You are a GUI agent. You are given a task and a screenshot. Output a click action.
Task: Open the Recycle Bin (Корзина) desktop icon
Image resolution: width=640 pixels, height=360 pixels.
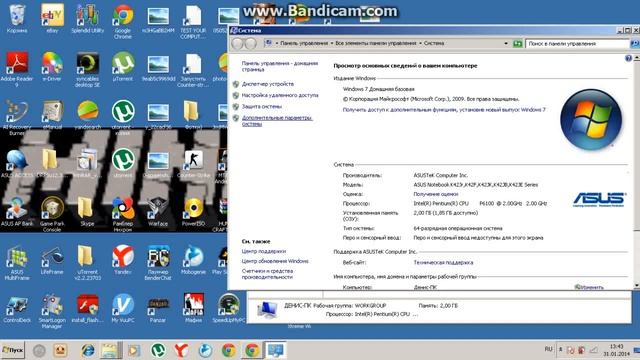[x=17, y=19]
